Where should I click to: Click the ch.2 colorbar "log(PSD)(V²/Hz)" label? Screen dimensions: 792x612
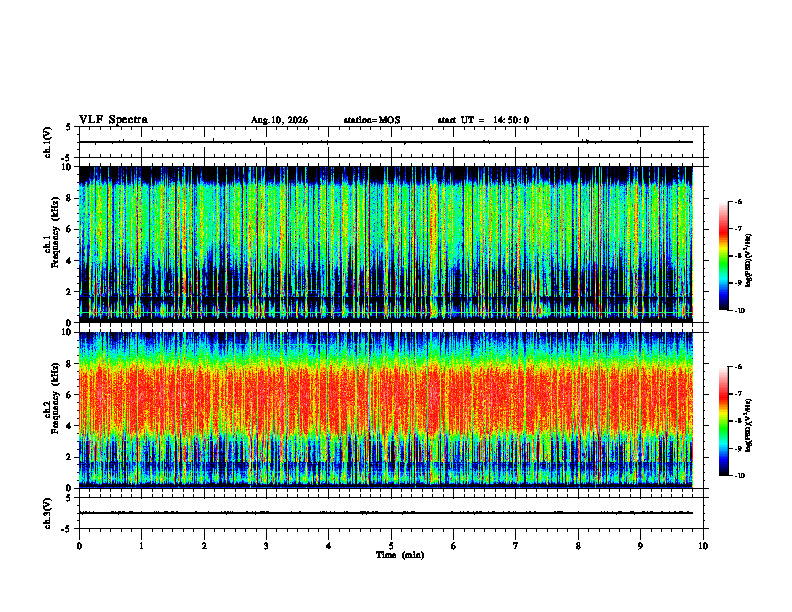click(749, 425)
